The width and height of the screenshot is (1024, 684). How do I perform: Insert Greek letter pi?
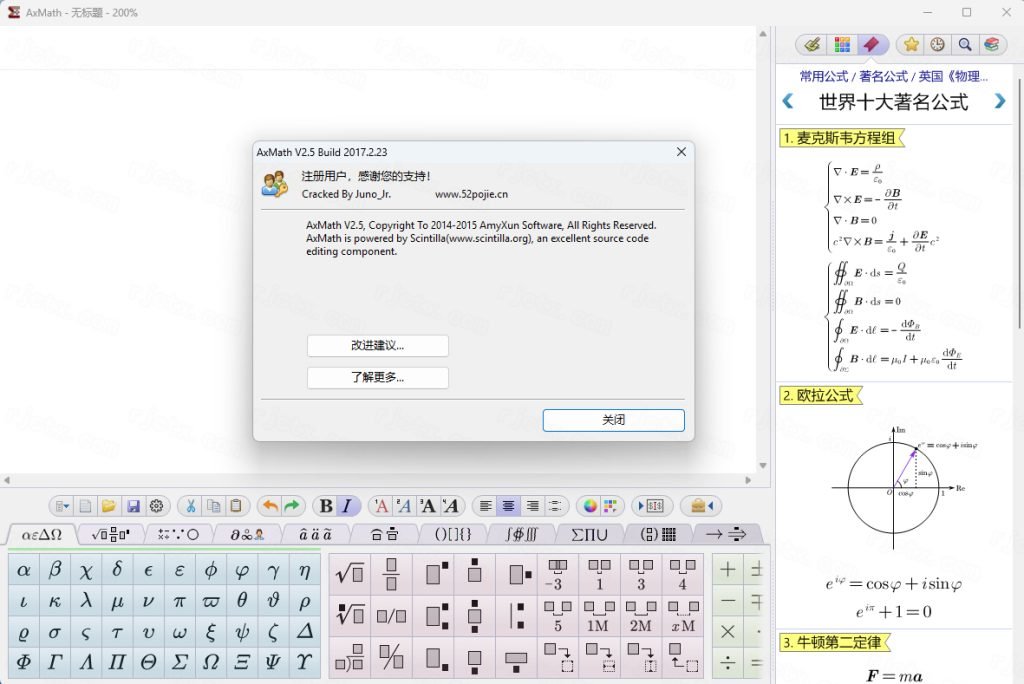[180, 601]
